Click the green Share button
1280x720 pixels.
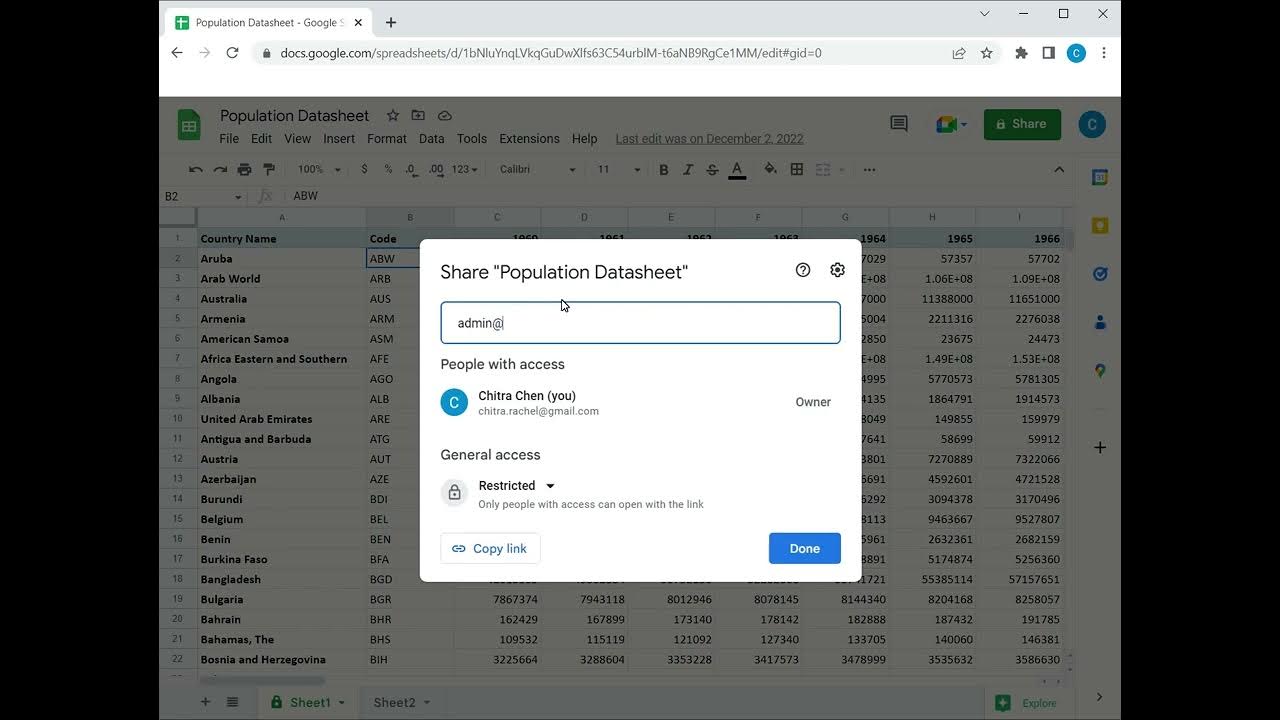point(1022,124)
